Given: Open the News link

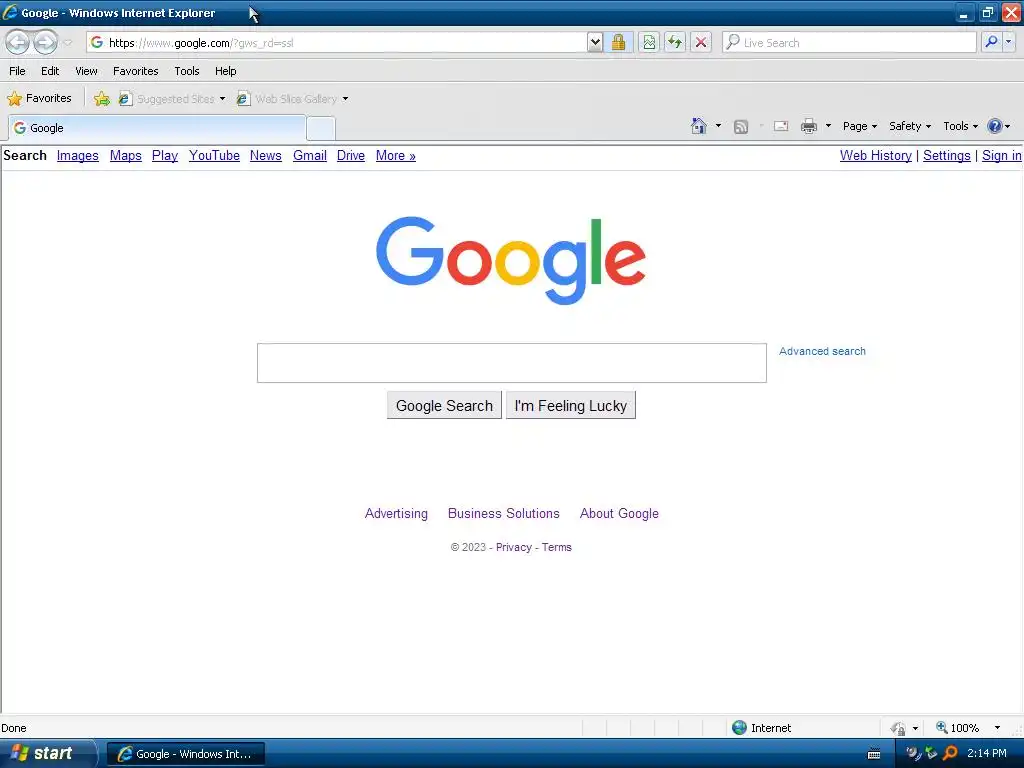Looking at the screenshot, I should [266, 155].
